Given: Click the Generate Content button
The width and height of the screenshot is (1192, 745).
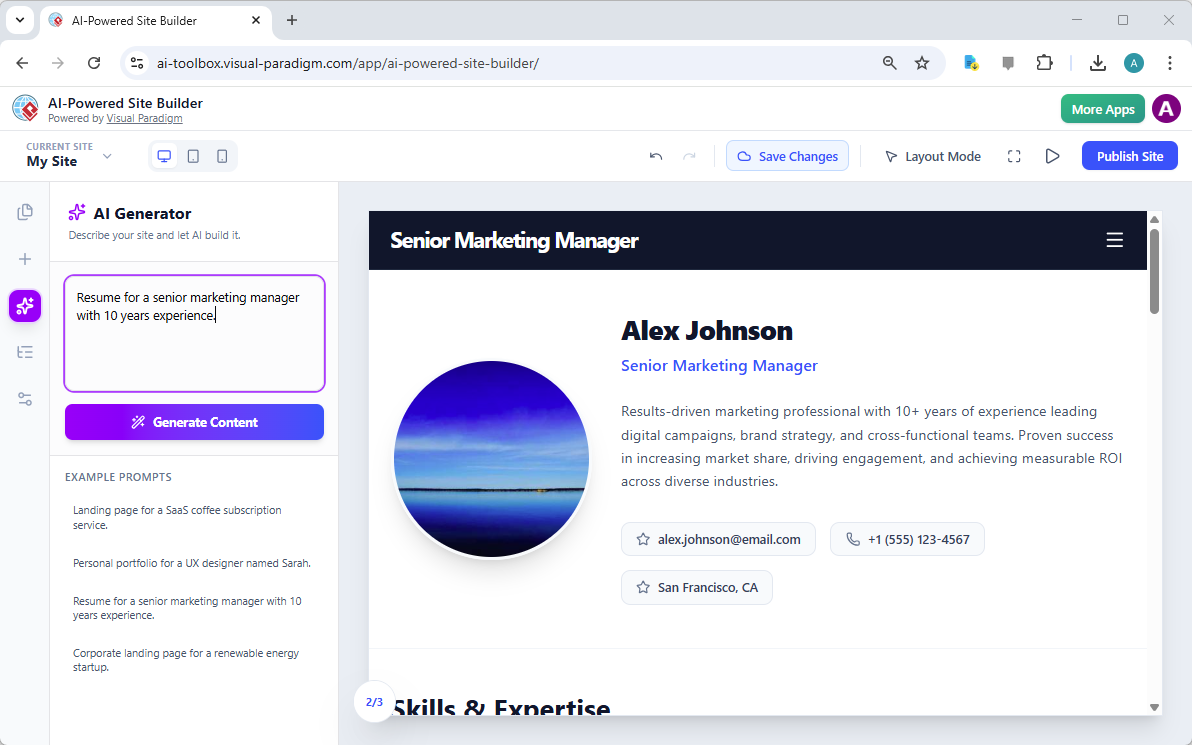Looking at the screenshot, I should click(x=194, y=422).
